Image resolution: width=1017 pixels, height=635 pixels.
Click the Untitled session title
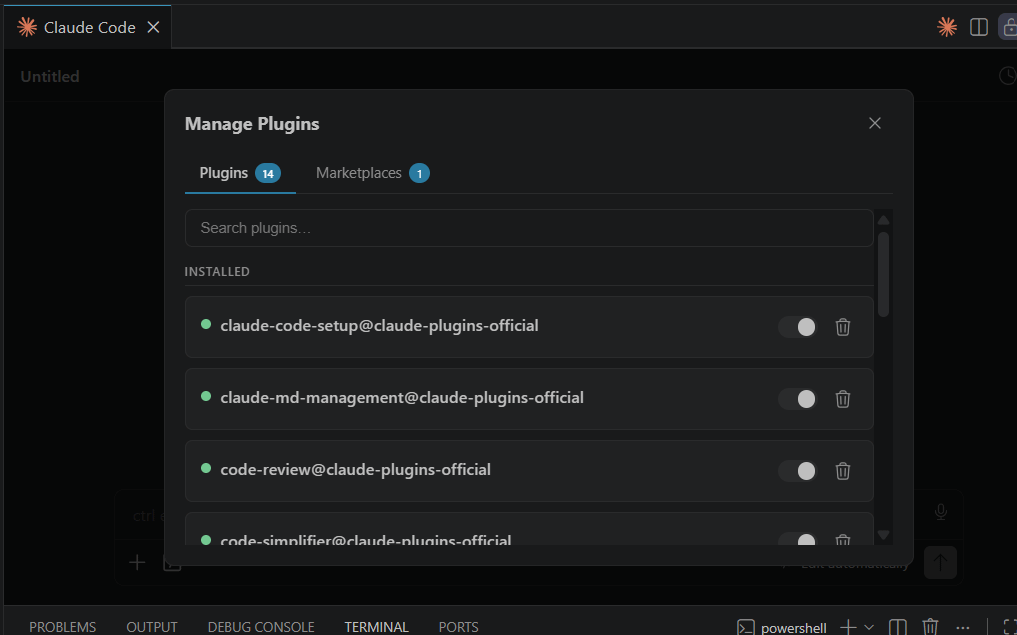point(50,77)
